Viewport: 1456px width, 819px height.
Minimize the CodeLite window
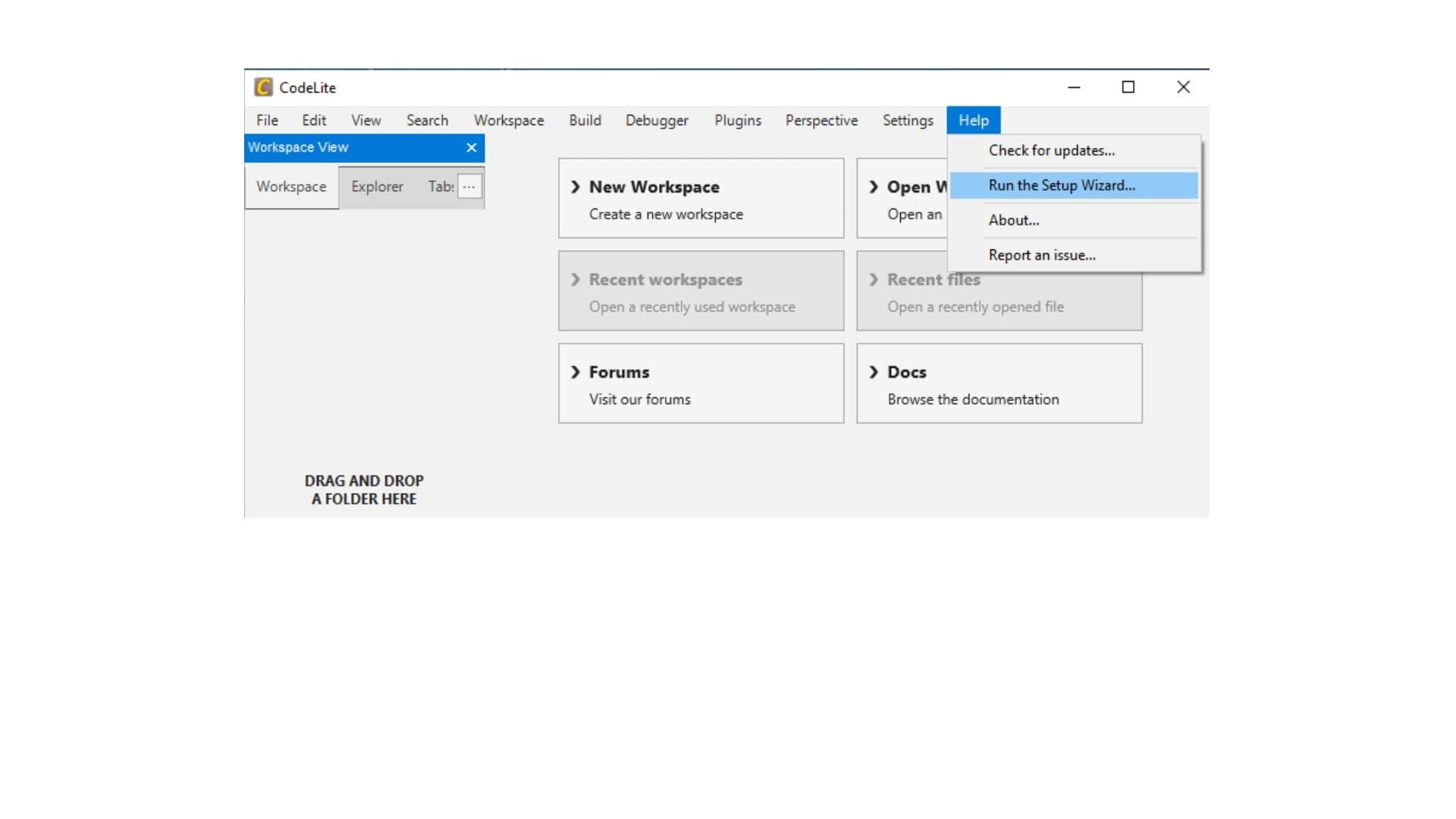(x=1074, y=87)
